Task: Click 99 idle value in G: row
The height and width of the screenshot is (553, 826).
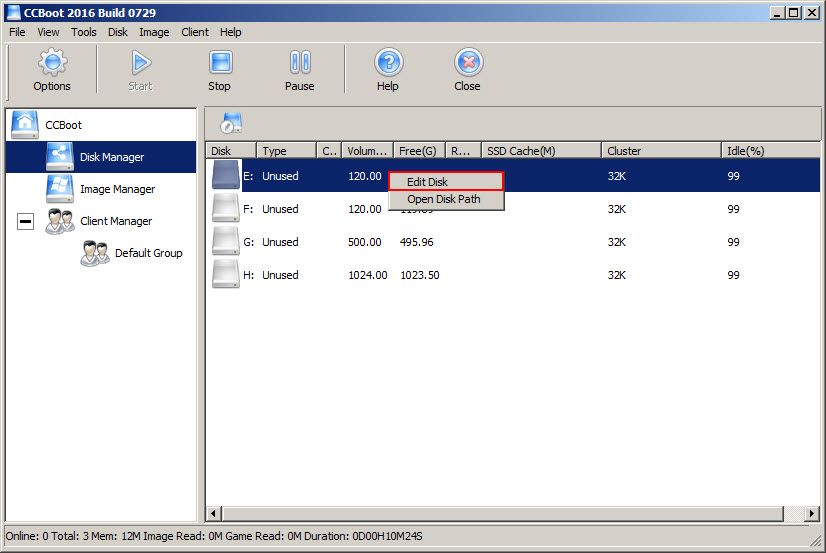Action: point(733,242)
